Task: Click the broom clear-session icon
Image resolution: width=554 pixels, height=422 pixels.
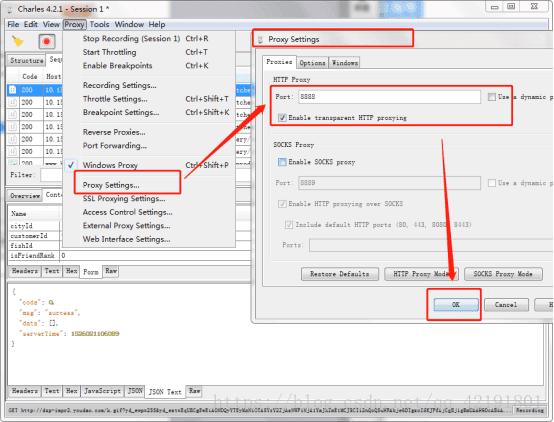Action: [18, 42]
